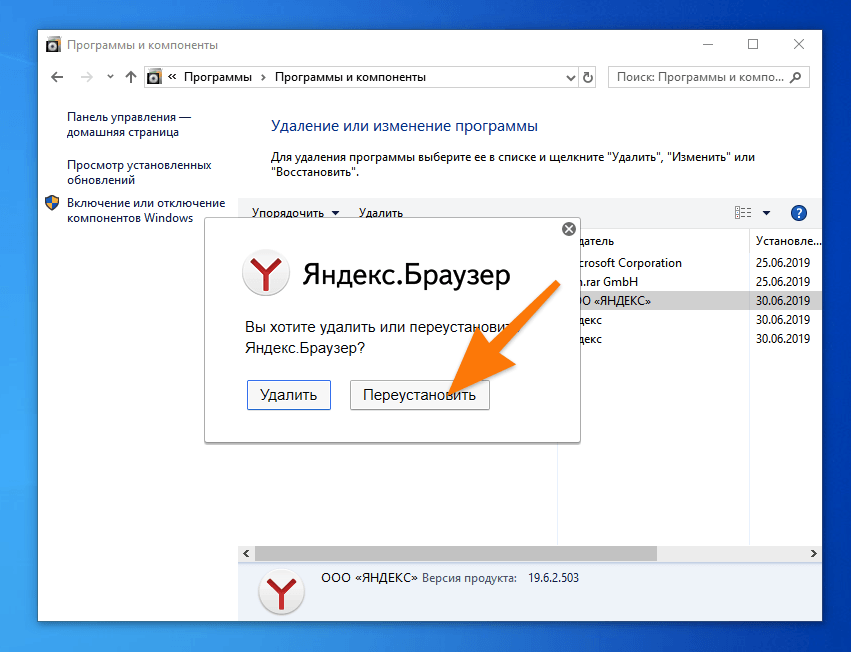This screenshot has height=652, width=851.
Task: Click the first 25.06.2019 date cell
Action: 783,263
